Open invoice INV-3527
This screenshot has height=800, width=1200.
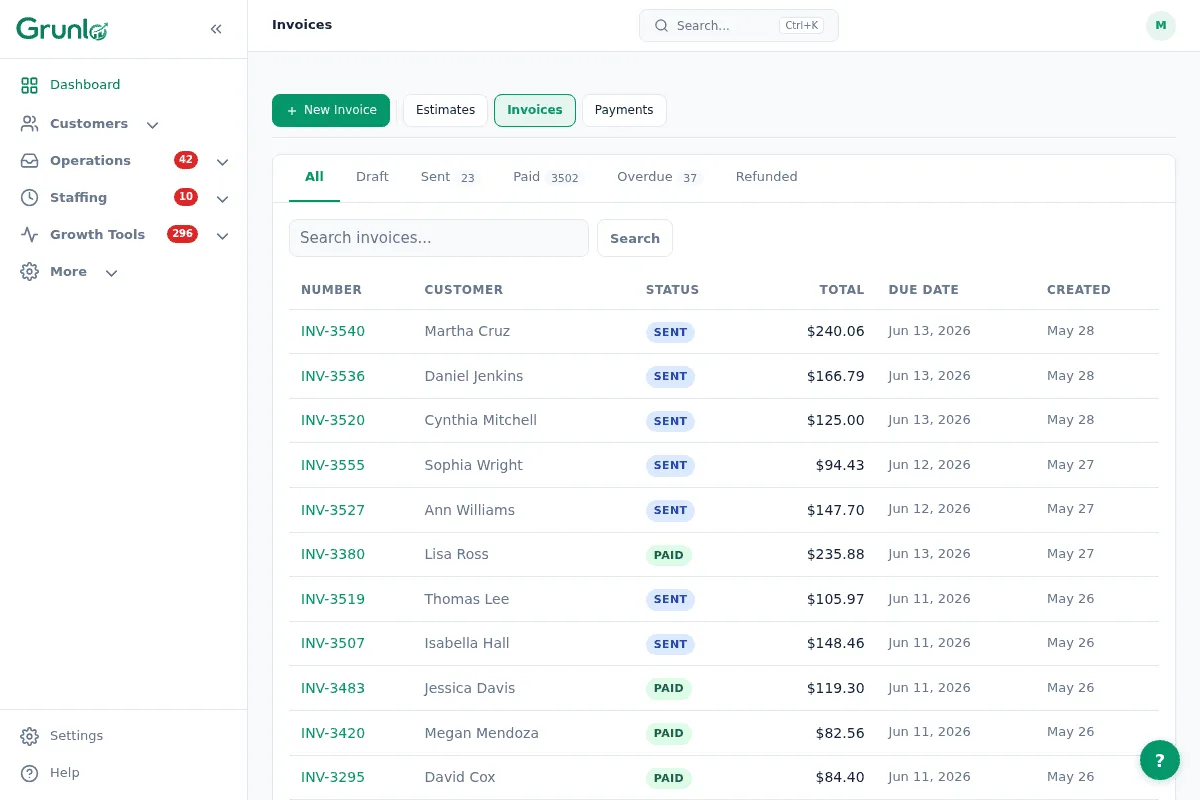333,510
